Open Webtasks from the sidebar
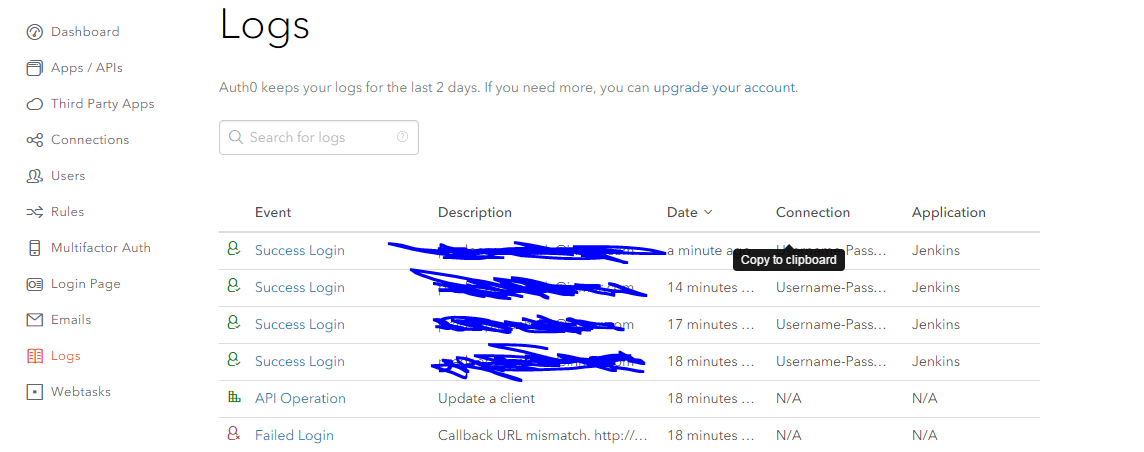This screenshot has width=1144, height=452. click(81, 391)
